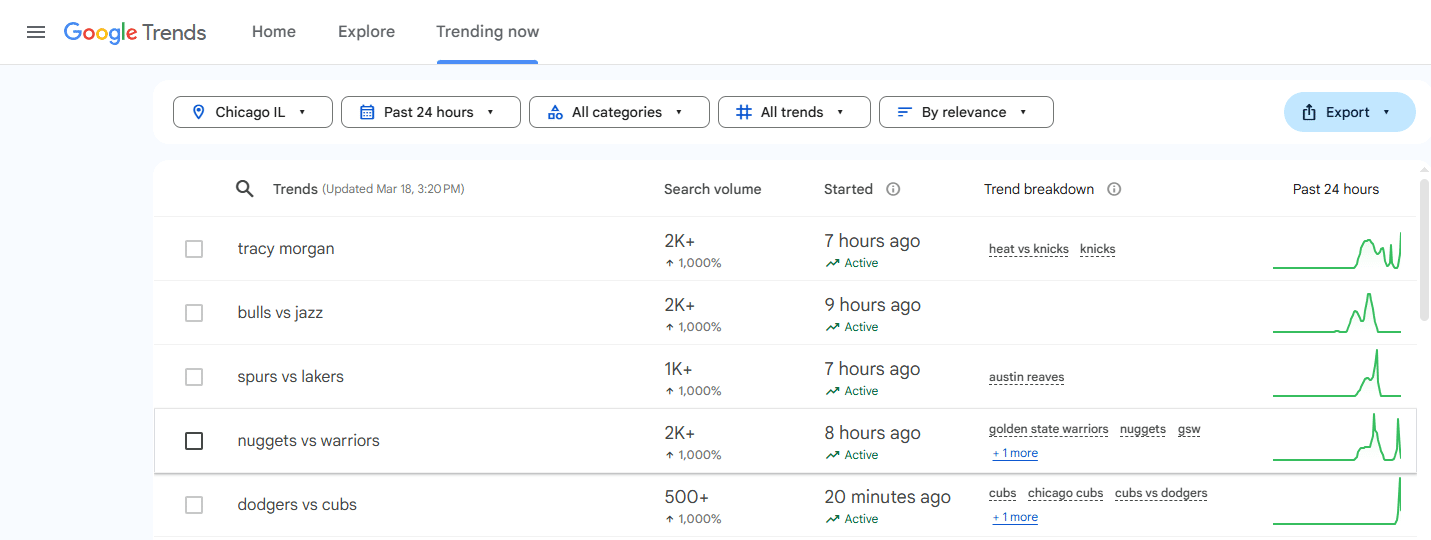Click the location pin icon for Chicago IL

(198, 112)
